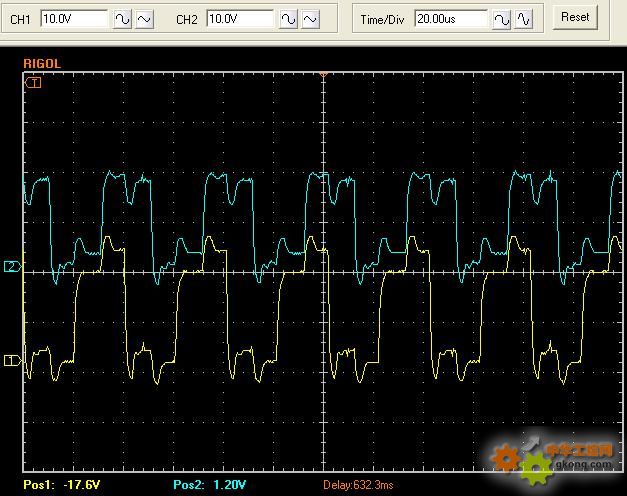The width and height of the screenshot is (627, 496).
Task: Click into the CH1 10.0V scale field
Action: (74, 19)
